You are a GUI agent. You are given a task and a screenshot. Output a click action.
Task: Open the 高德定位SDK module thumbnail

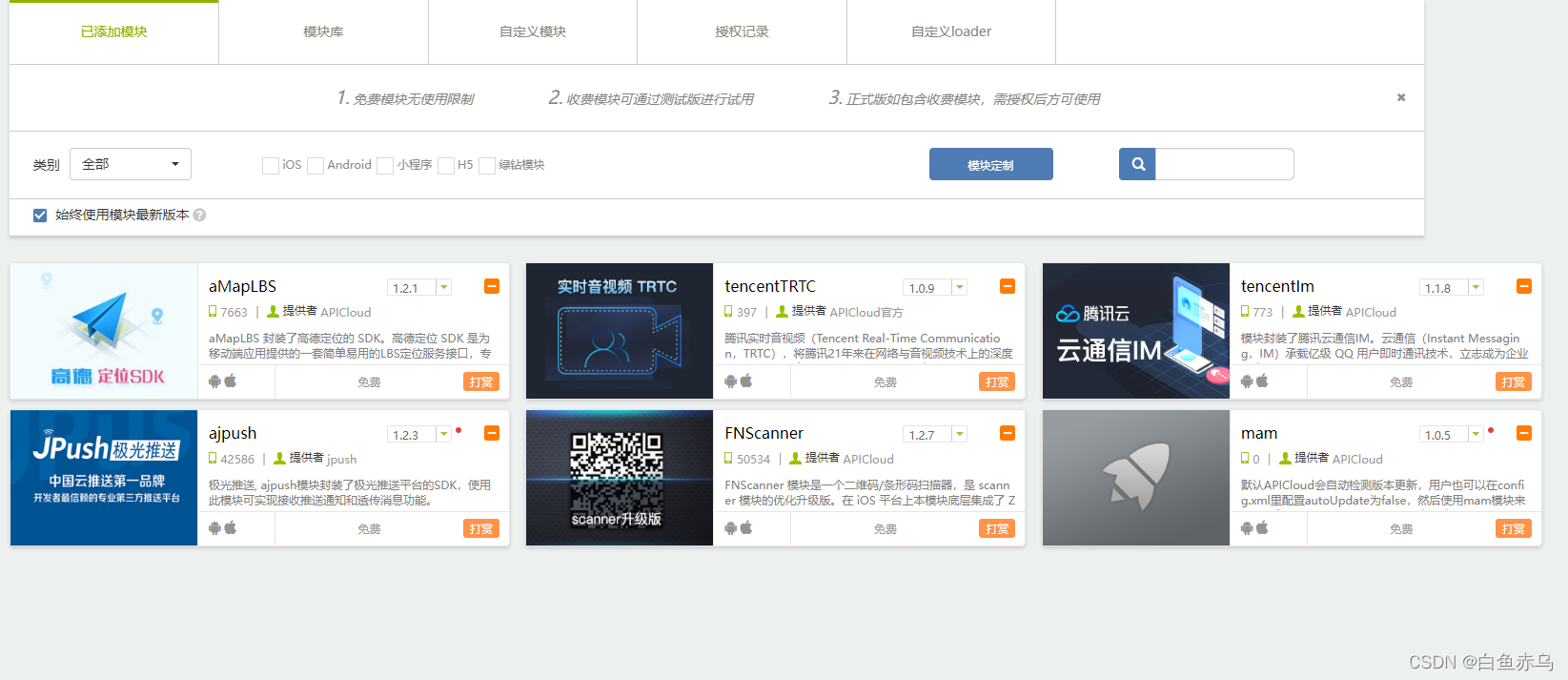(x=104, y=331)
